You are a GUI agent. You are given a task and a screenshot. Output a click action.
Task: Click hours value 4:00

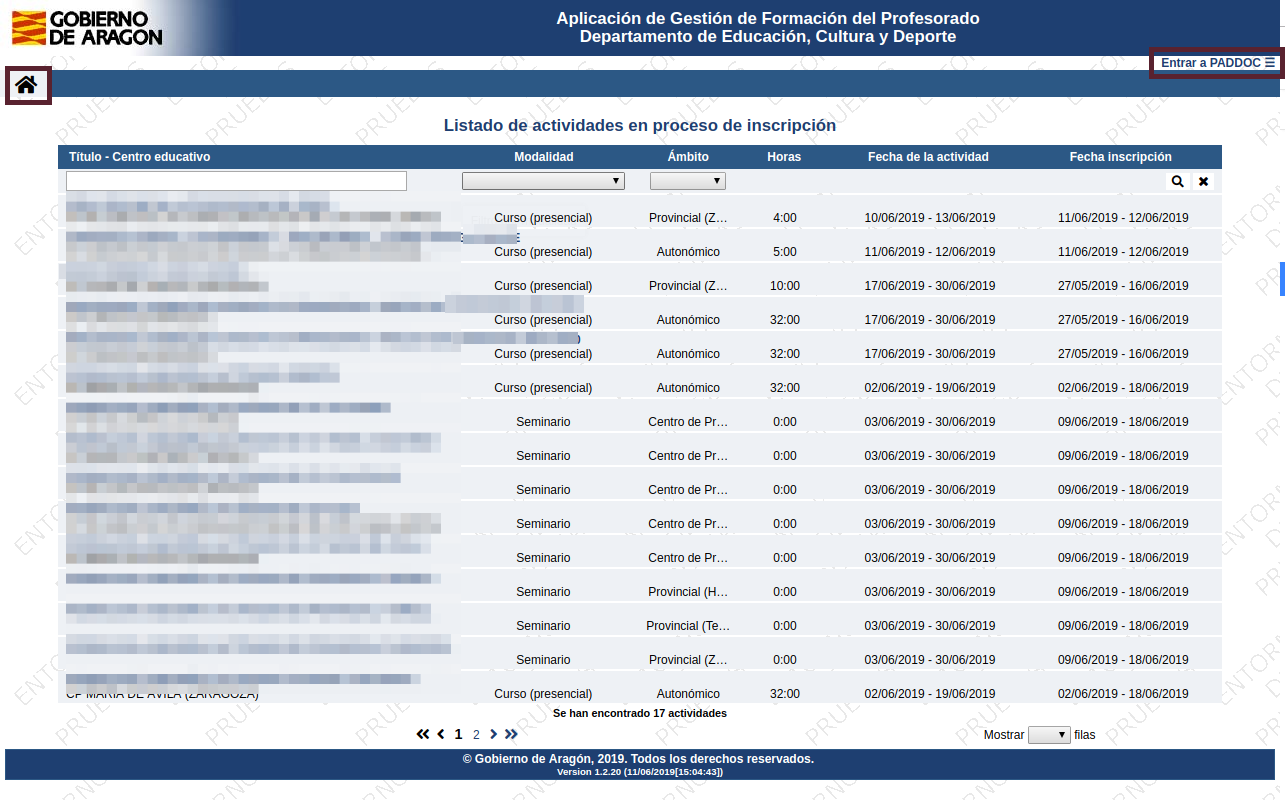(785, 218)
